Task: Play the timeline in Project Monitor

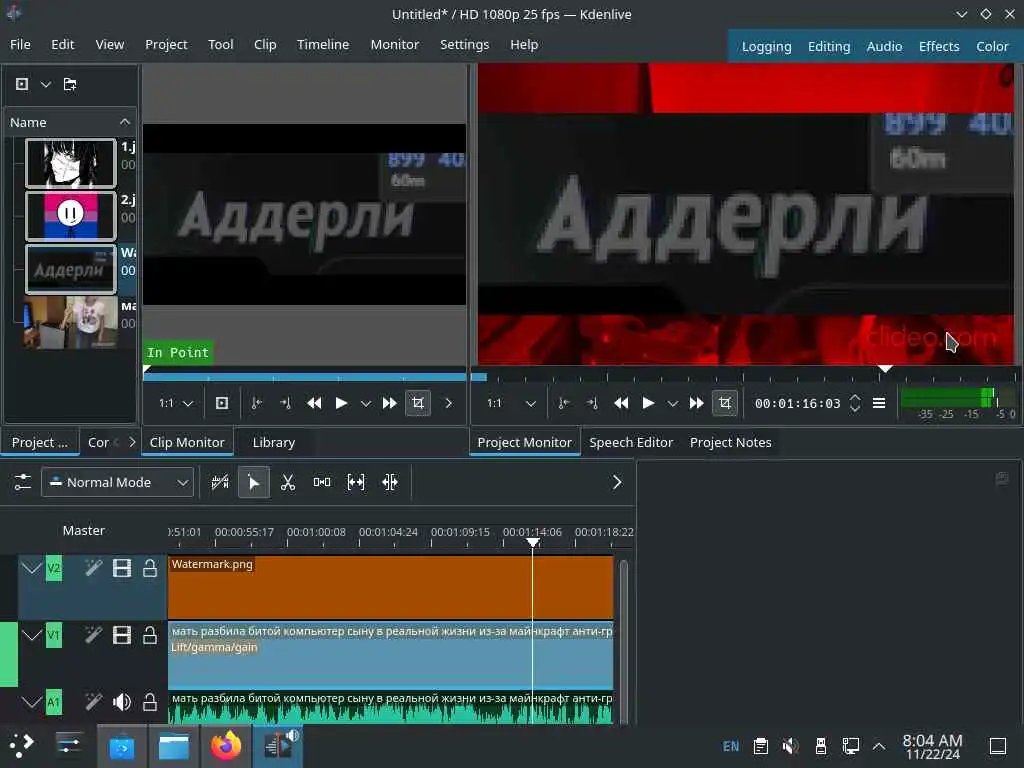Action: (x=648, y=403)
